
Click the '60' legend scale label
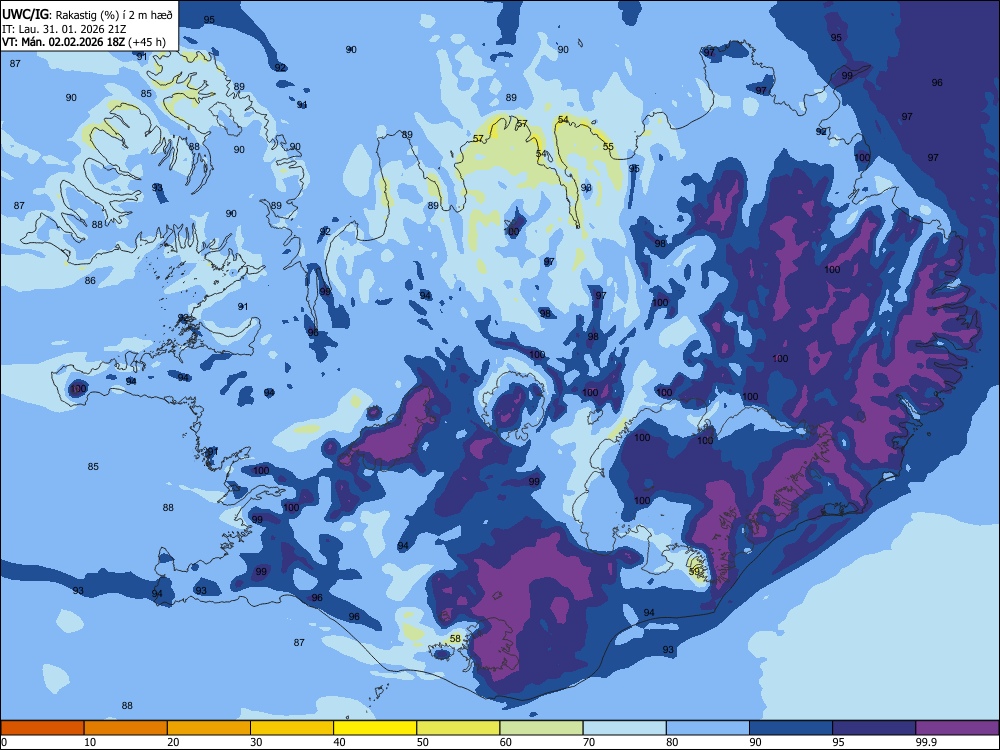coord(506,742)
